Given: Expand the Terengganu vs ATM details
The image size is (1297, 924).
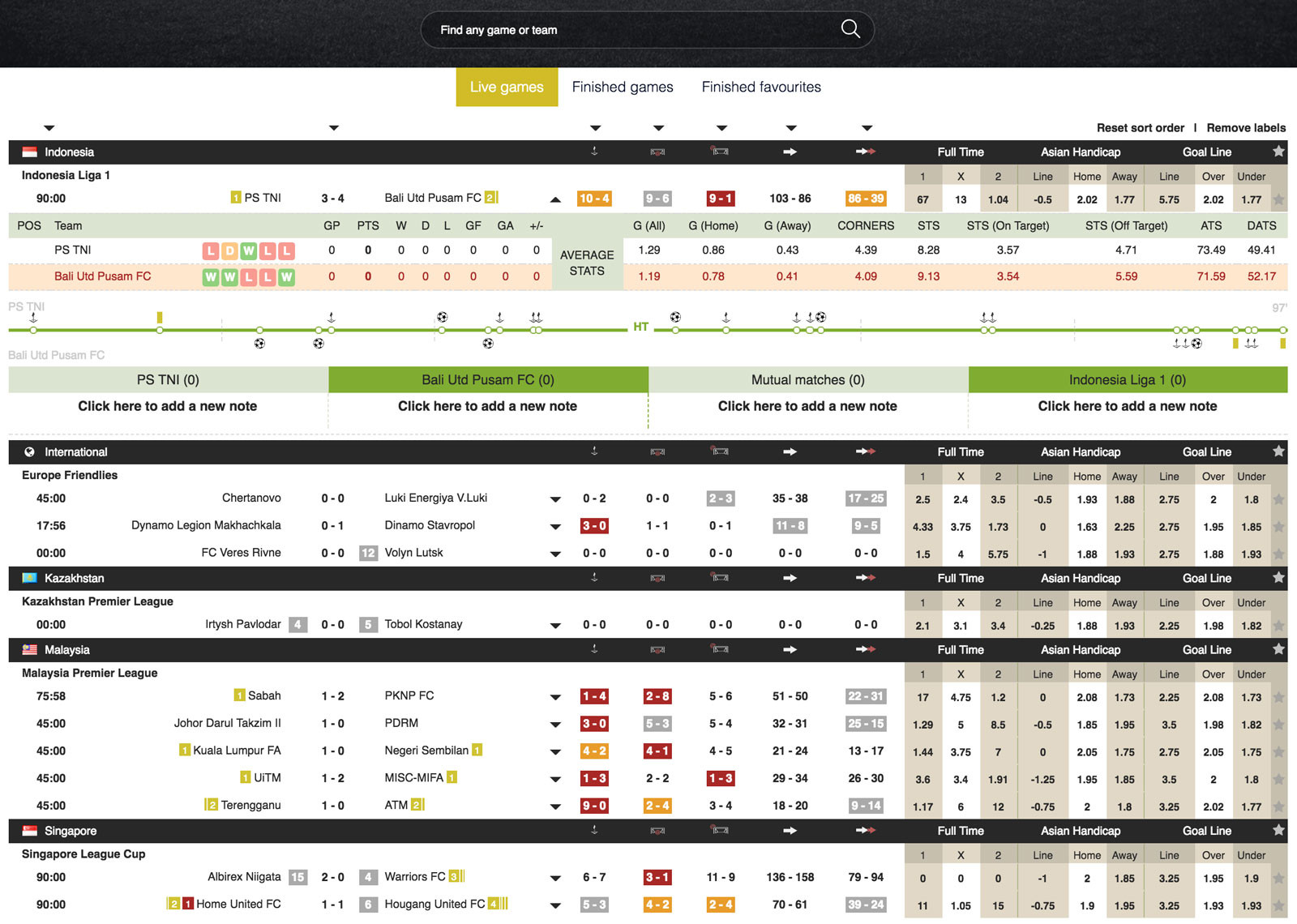Looking at the screenshot, I should tap(555, 808).
